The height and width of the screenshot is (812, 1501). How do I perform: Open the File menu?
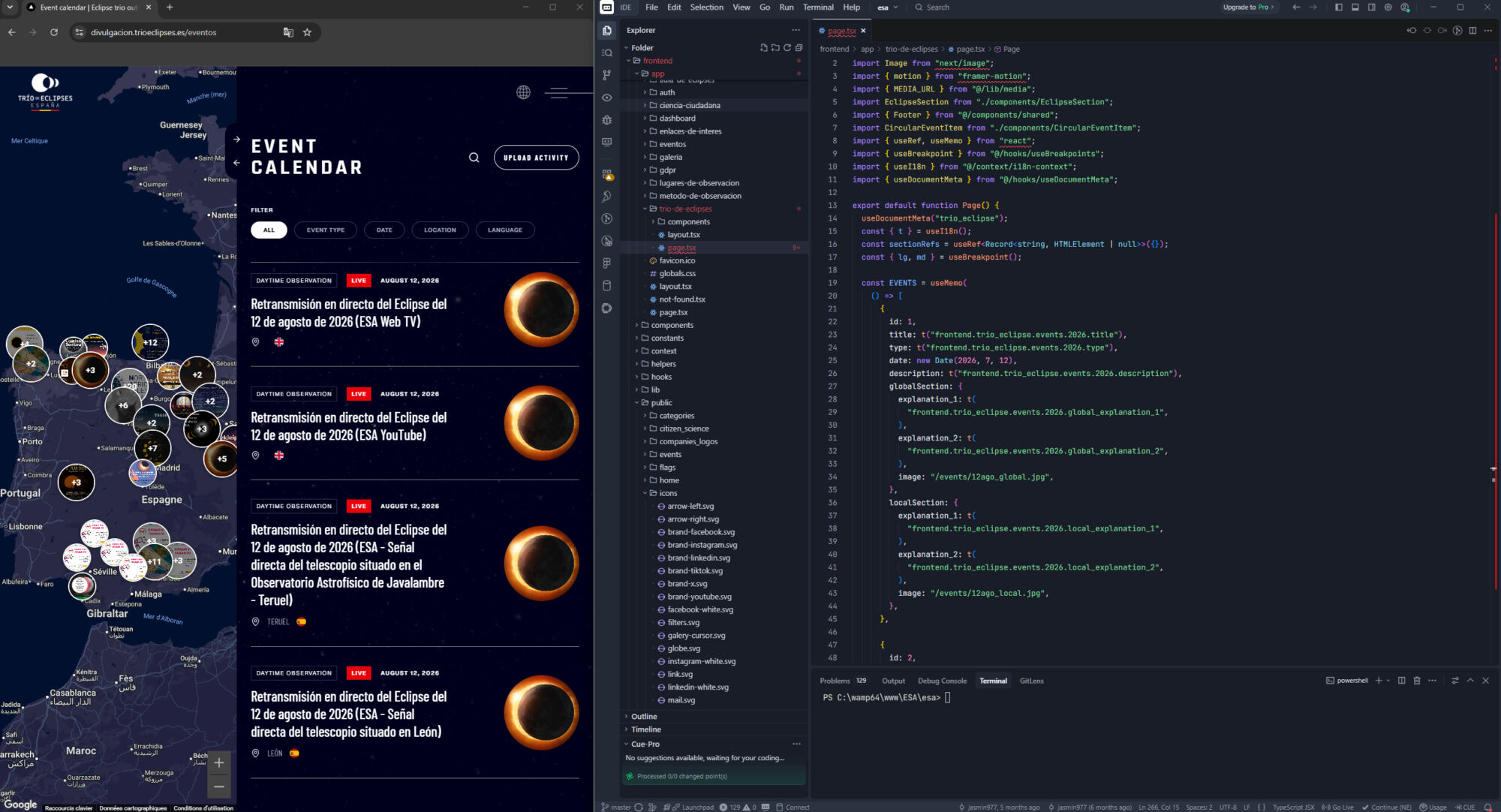(651, 8)
